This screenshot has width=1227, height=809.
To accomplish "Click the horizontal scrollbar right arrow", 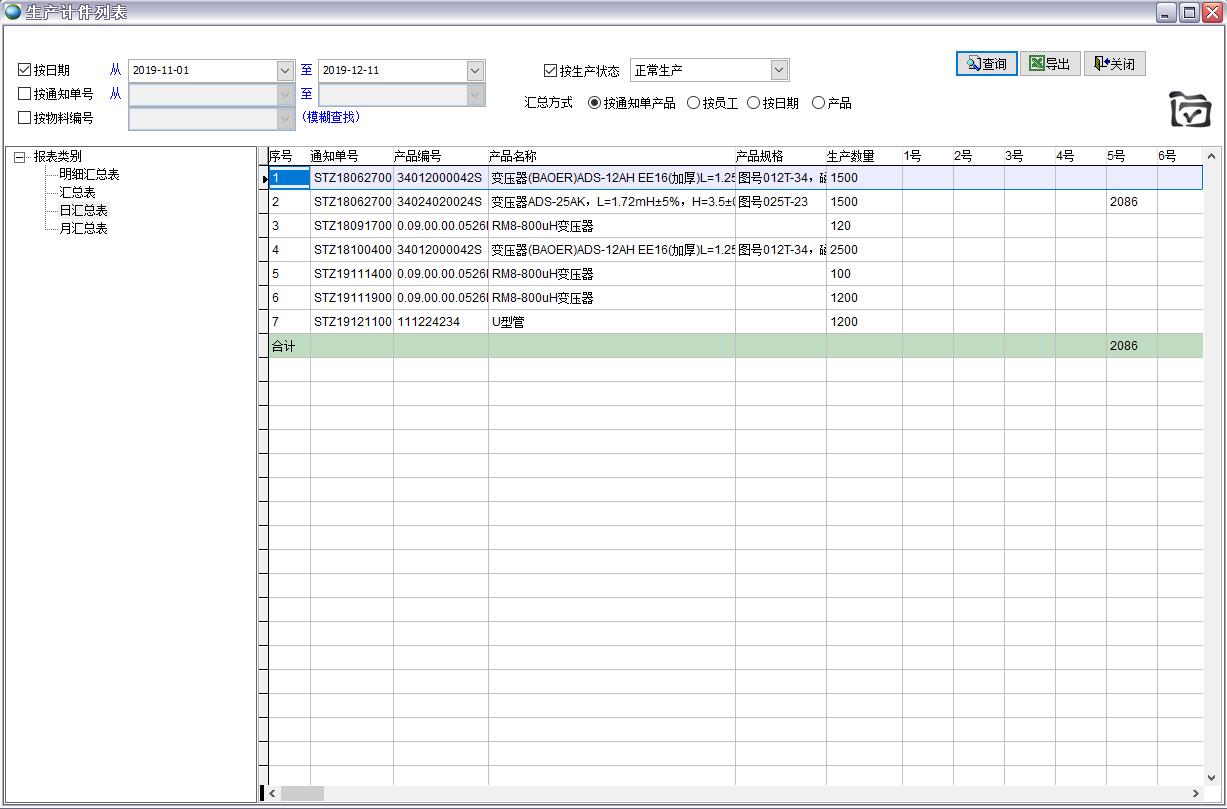I will [x=1196, y=793].
